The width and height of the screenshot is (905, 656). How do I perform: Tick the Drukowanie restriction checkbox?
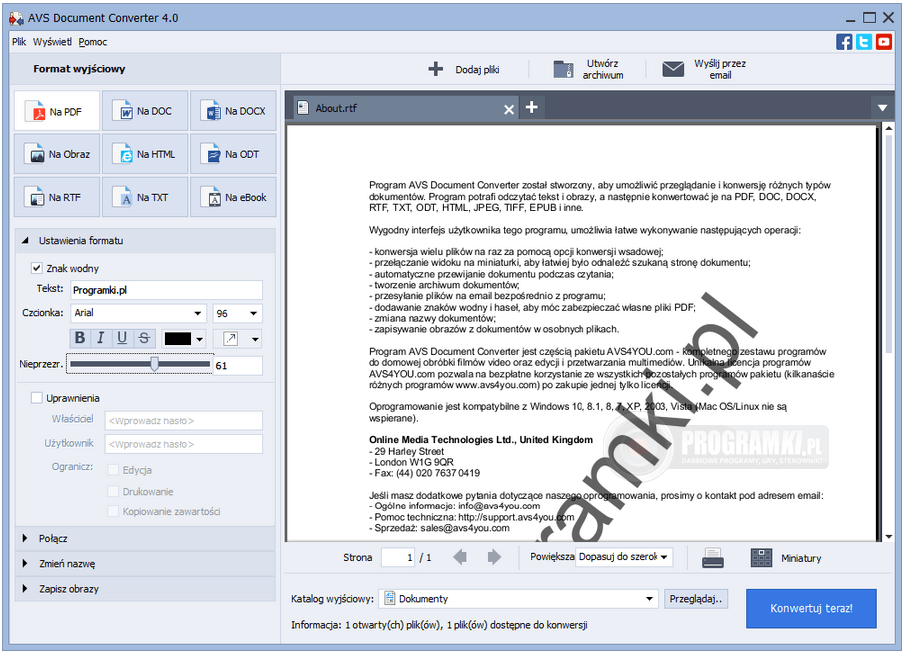(113, 492)
